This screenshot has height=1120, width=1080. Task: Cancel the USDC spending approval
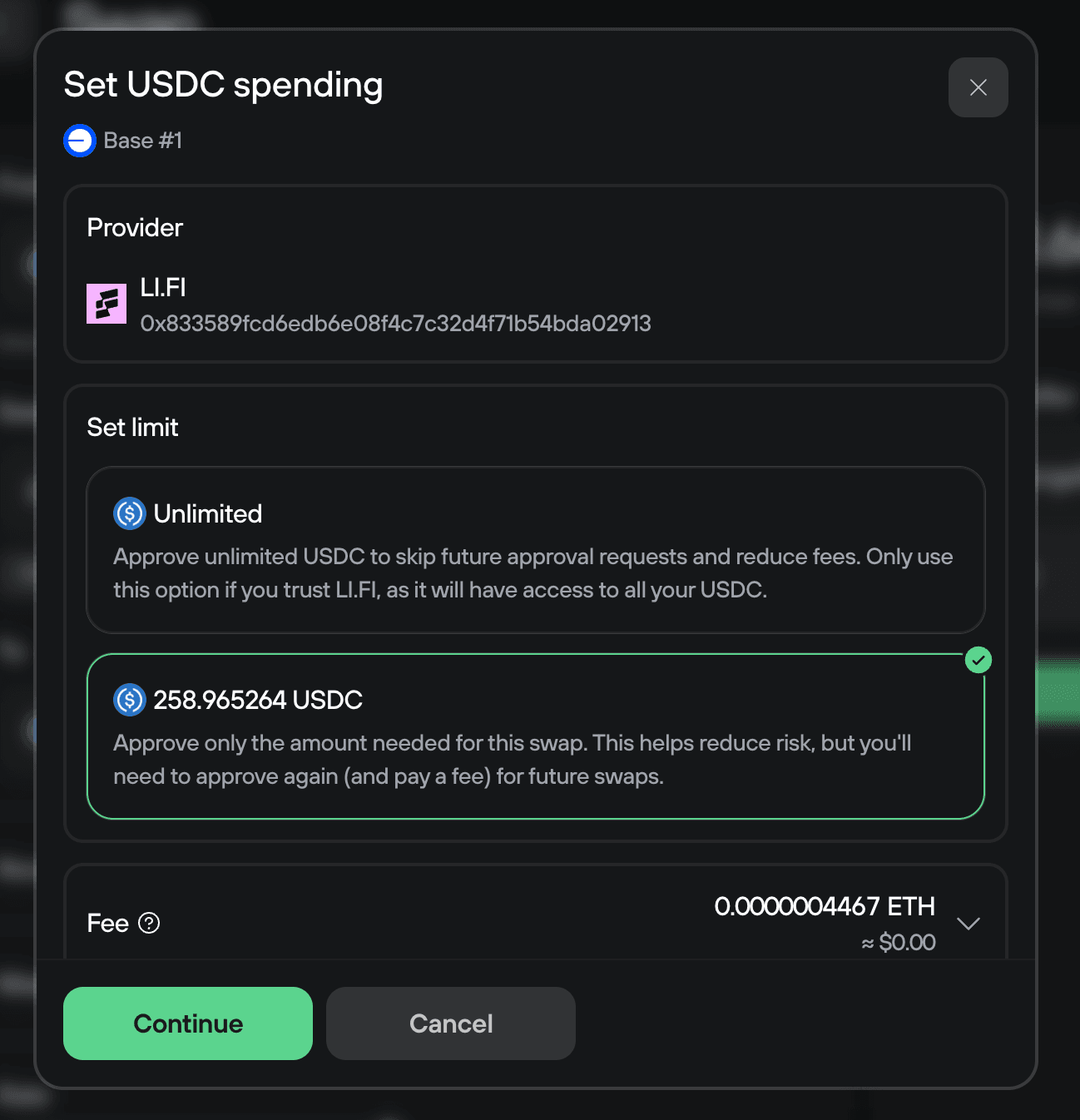(450, 1023)
